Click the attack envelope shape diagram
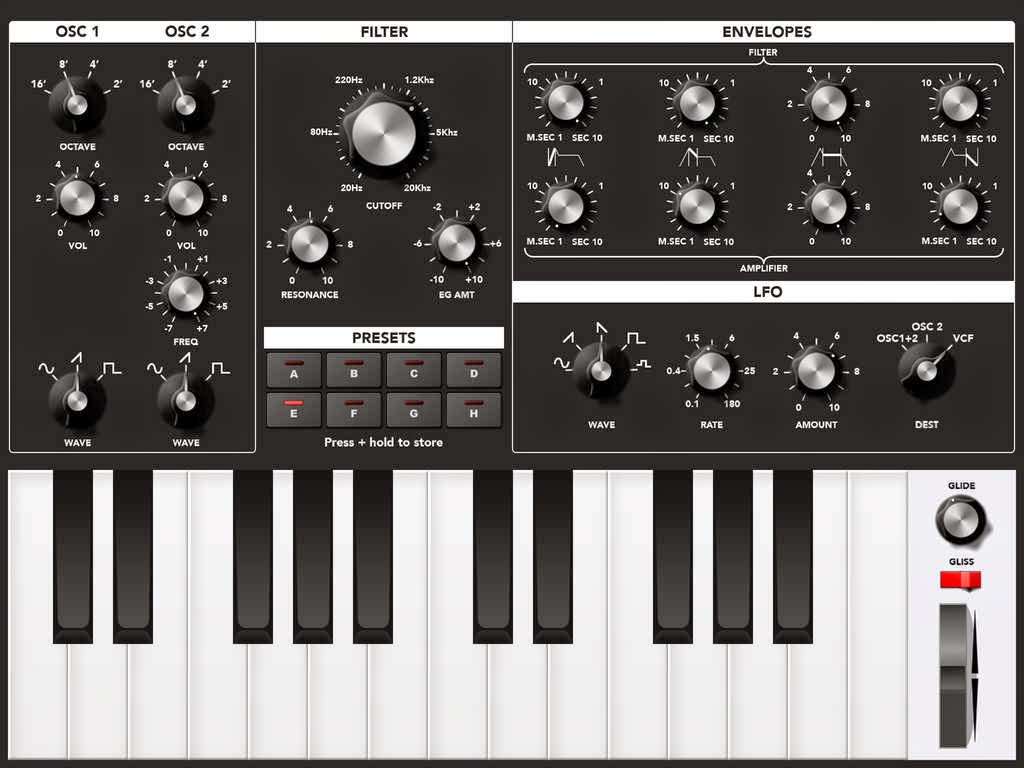 point(564,157)
